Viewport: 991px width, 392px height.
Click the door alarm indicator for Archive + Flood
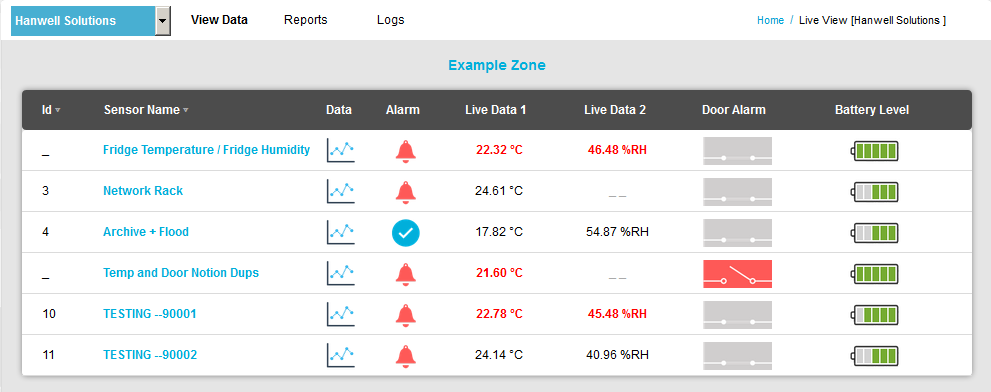(738, 233)
